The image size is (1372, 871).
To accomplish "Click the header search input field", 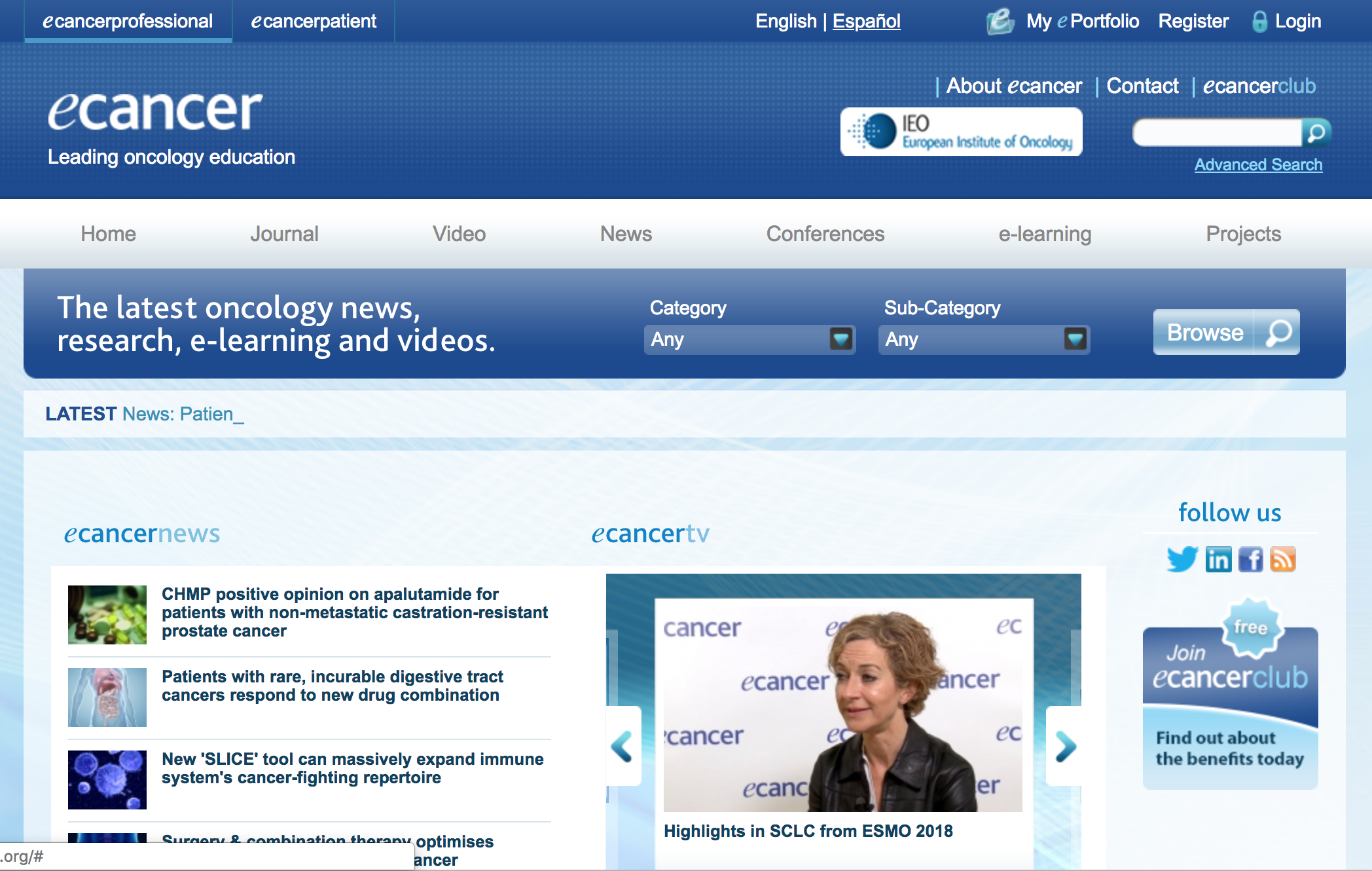I will (x=1218, y=133).
